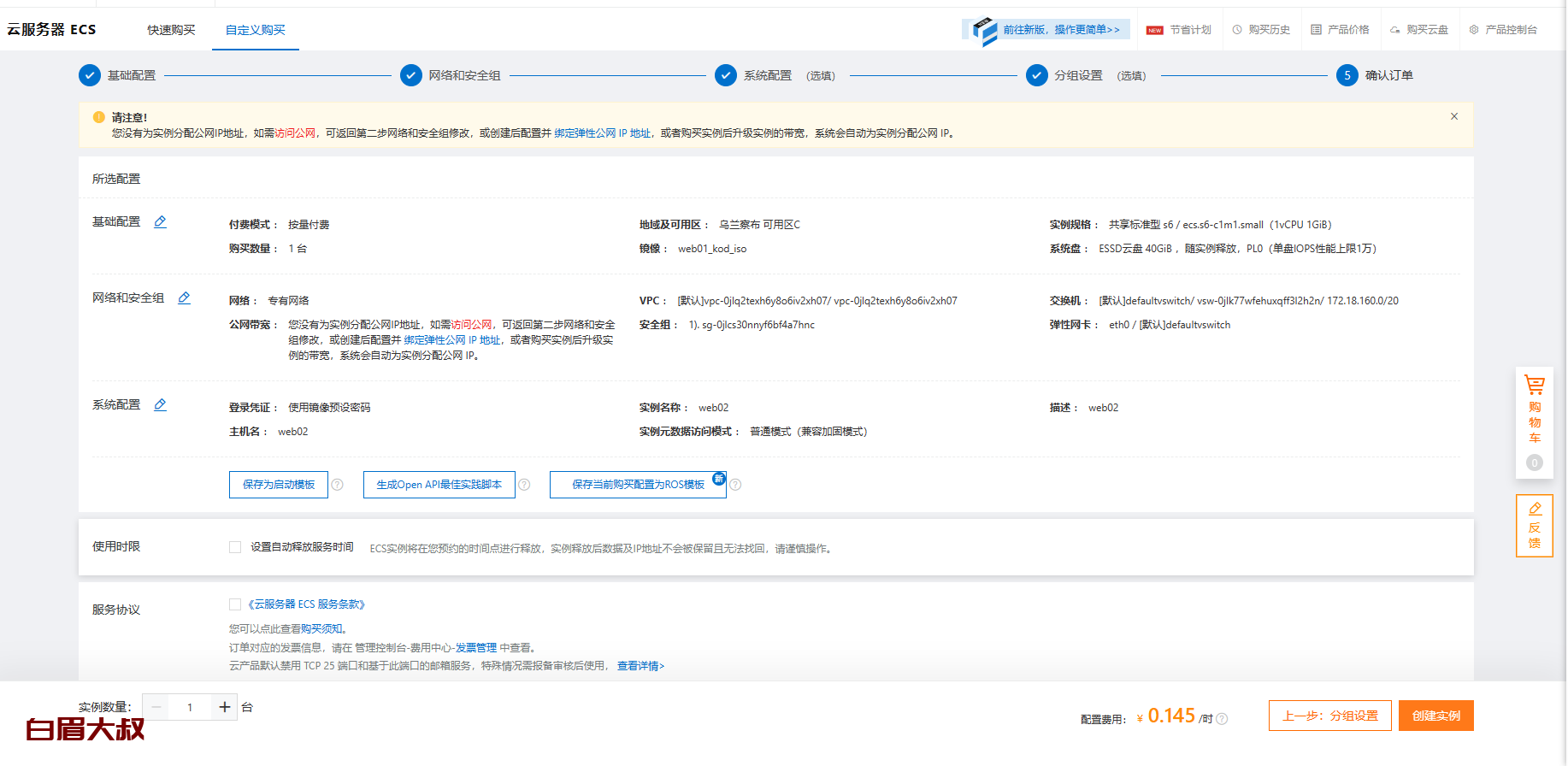Viewport: 1568px width, 766px height.
Task: Click the 按量付费 payment mode value
Action: click(x=309, y=225)
